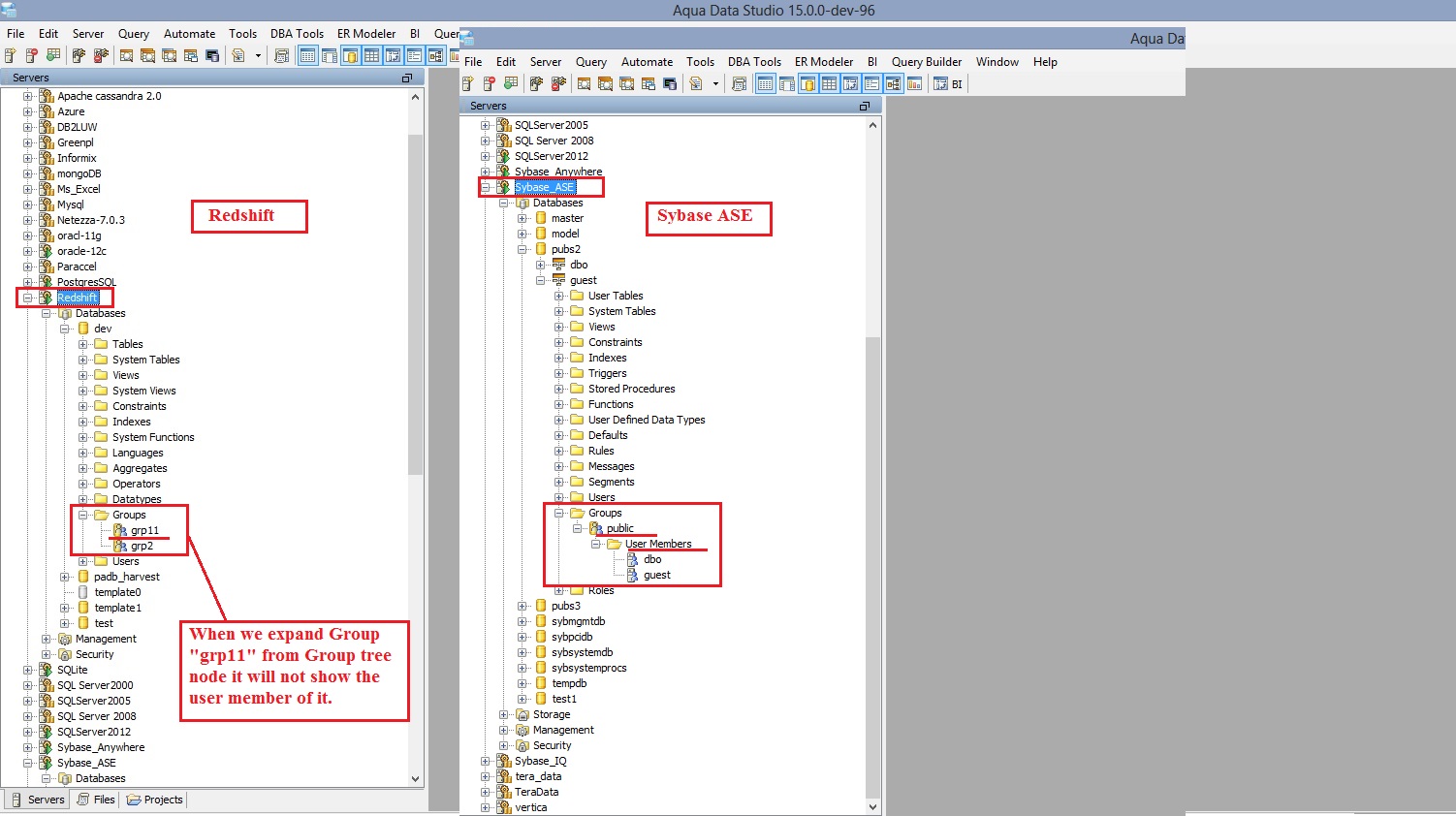Click left Servers panel scrollbar down arrow
Image resolution: width=1456 pixels, height=816 pixels.
tap(416, 778)
